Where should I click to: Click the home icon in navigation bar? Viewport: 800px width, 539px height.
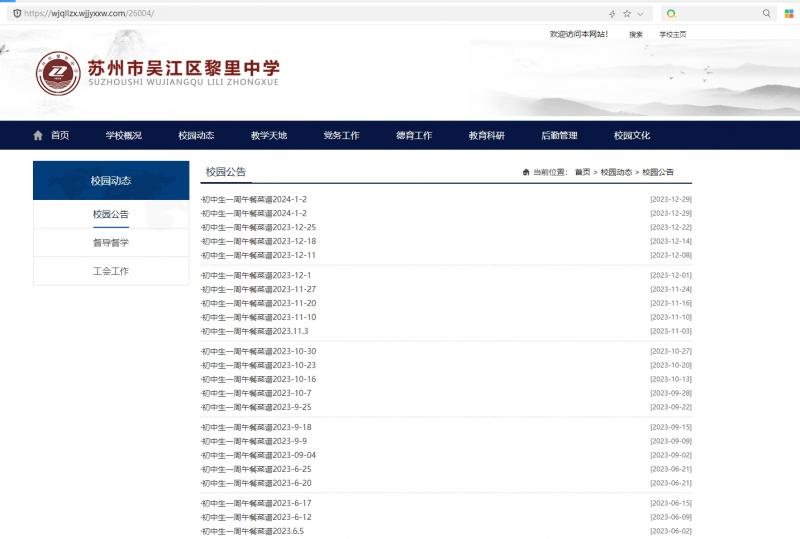pos(38,135)
